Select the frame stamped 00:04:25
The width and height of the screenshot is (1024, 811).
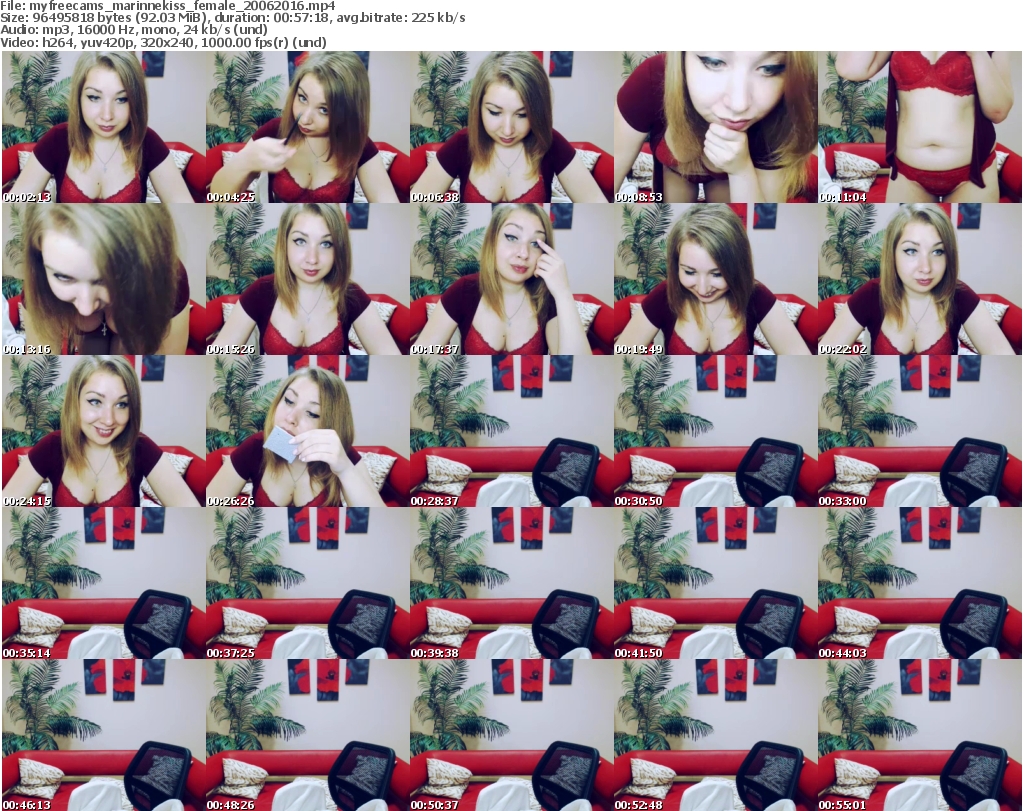pos(308,127)
